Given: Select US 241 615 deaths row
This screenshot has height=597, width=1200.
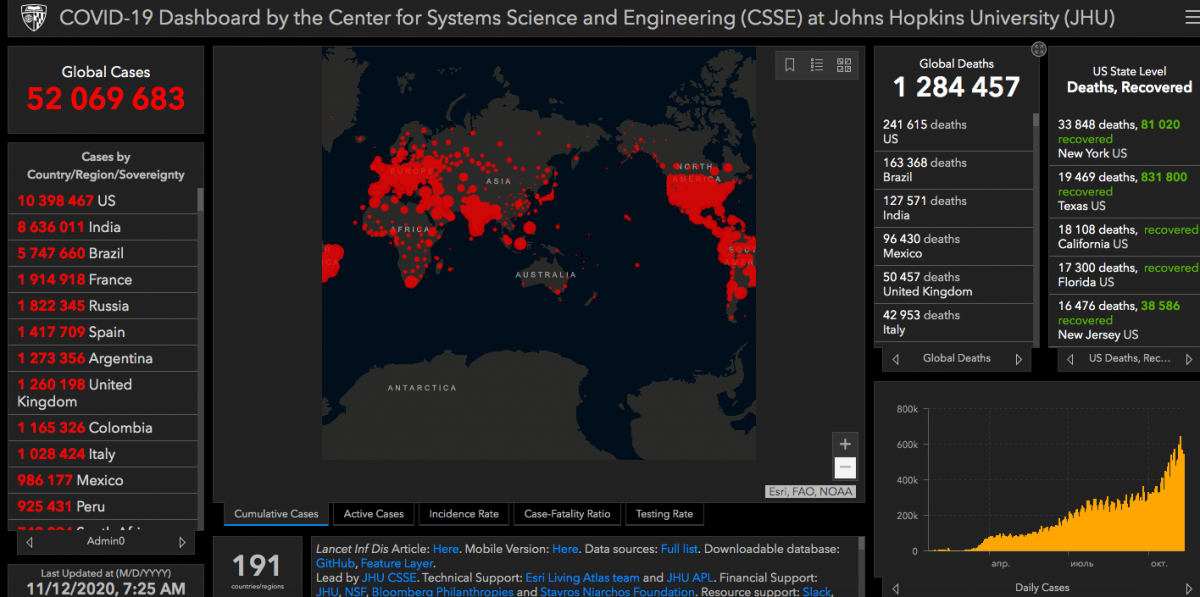Looking at the screenshot, I should tap(954, 132).
